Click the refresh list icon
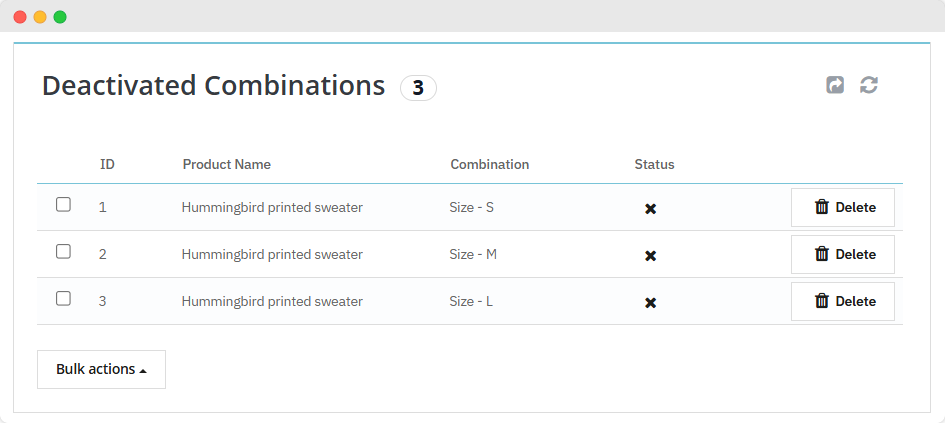This screenshot has width=945, height=423. click(869, 86)
